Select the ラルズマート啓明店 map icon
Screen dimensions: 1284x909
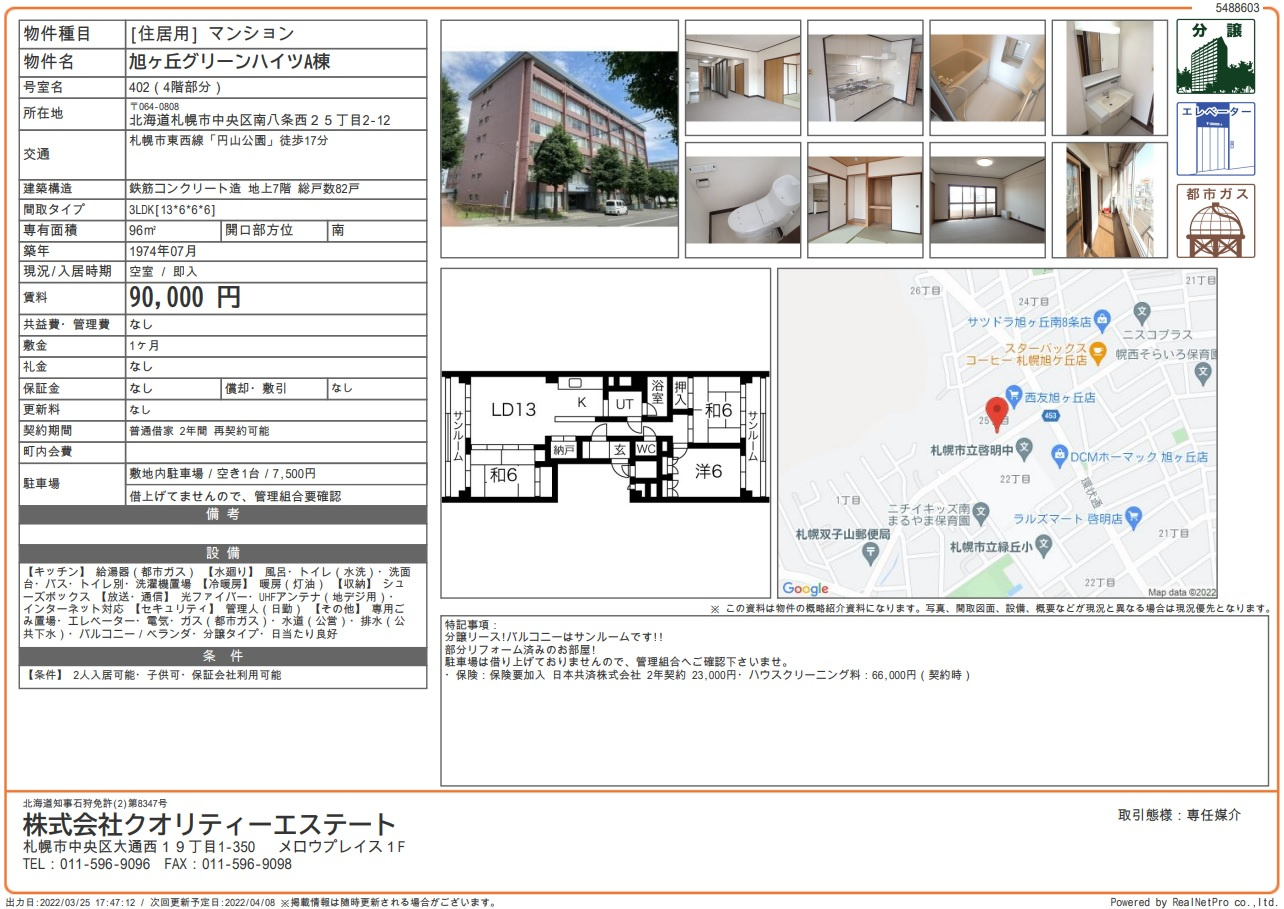coord(1133,518)
